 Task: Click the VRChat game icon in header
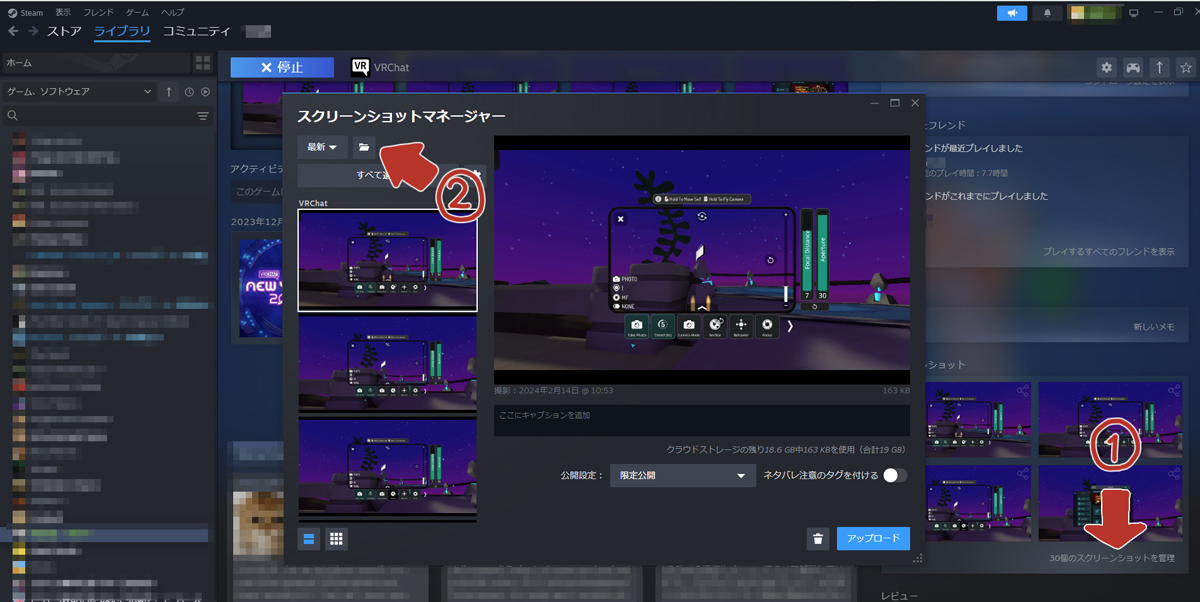point(361,67)
